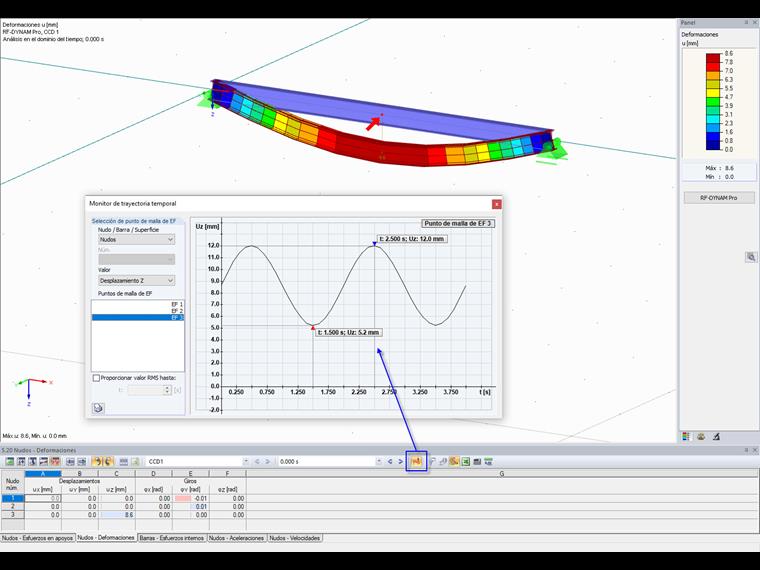Switch to 'Nudos - Aceleraciones' tab
The height and width of the screenshot is (570, 760).
(237, 538)
